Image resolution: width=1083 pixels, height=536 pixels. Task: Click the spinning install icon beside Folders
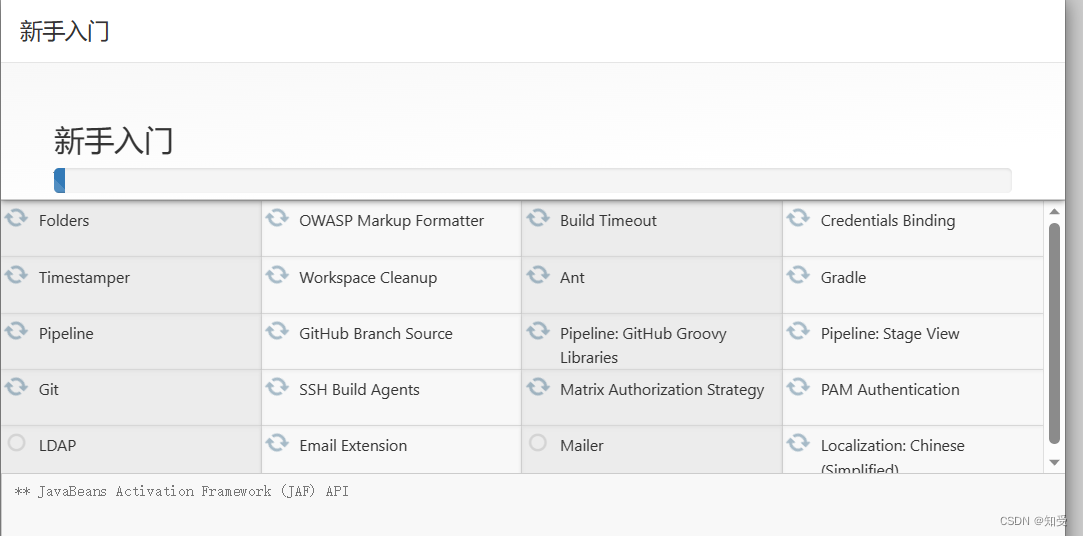16,219
